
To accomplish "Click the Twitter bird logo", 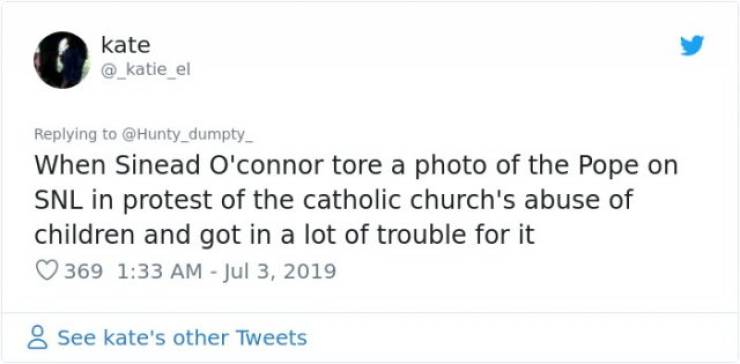I will click(x=691, y=46).
